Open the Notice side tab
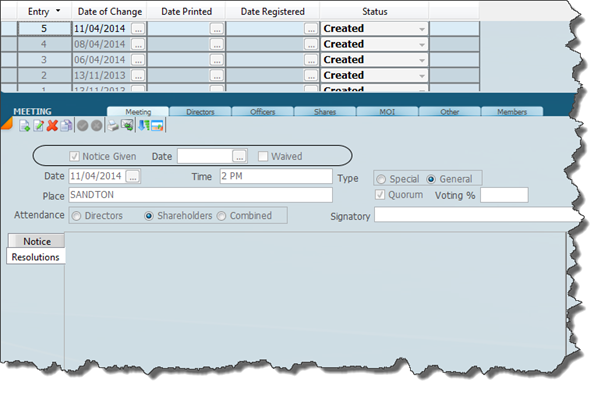 37,241
